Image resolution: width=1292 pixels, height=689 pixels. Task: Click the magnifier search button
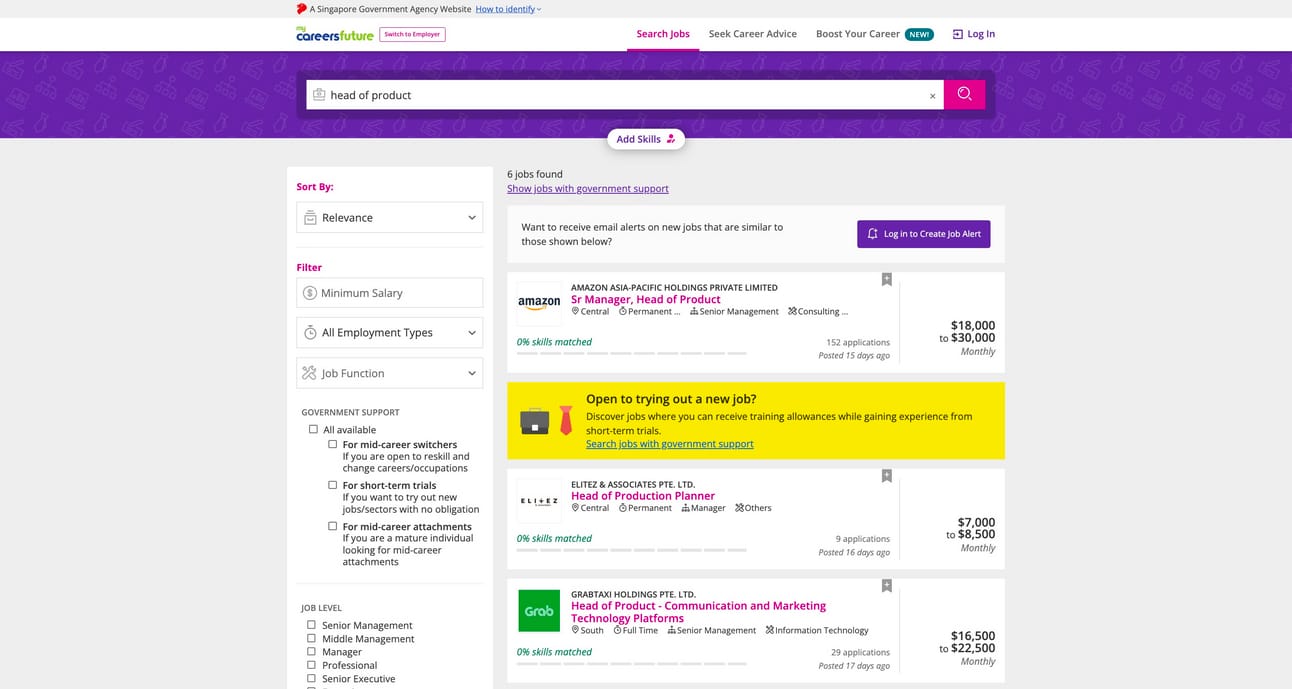coord(964,94)
